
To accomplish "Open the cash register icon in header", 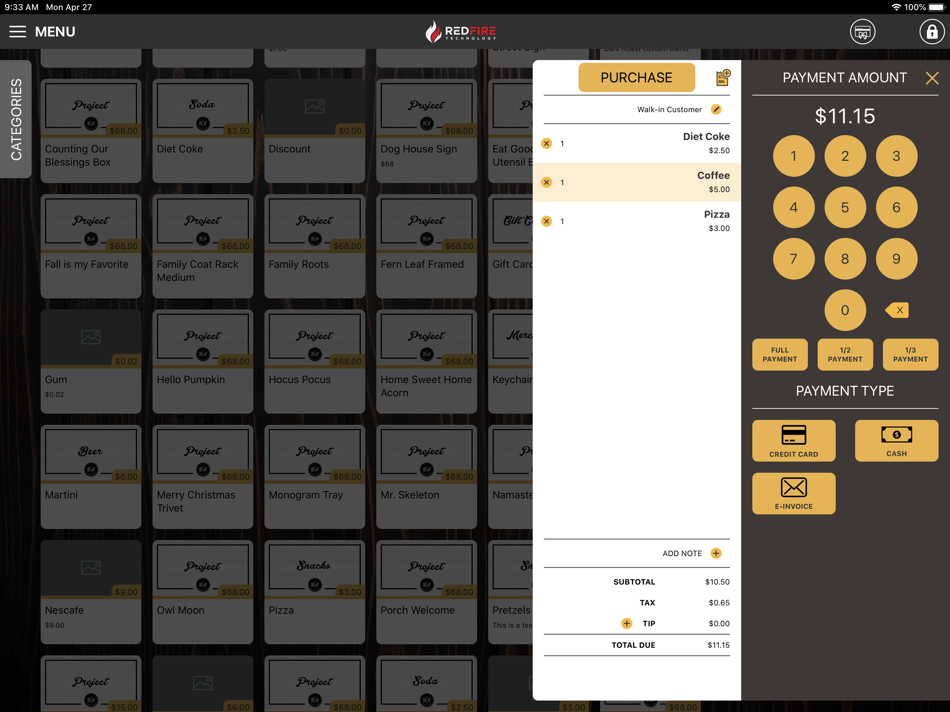I will [862, 32].
